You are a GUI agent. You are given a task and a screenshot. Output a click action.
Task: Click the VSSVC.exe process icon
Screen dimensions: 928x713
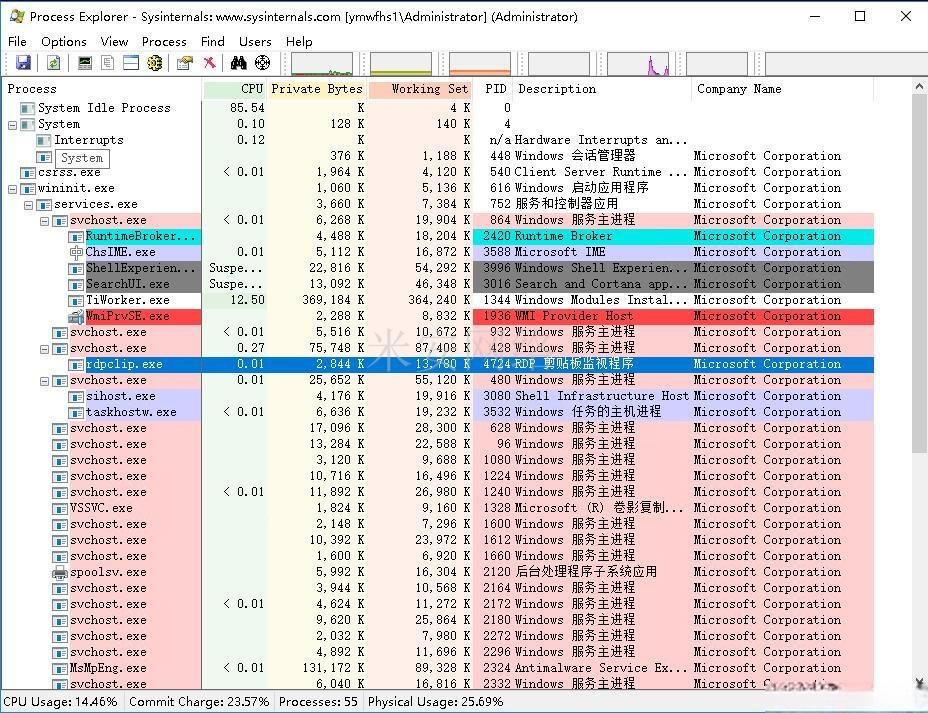pyautogui.click(x=59, y=508)
